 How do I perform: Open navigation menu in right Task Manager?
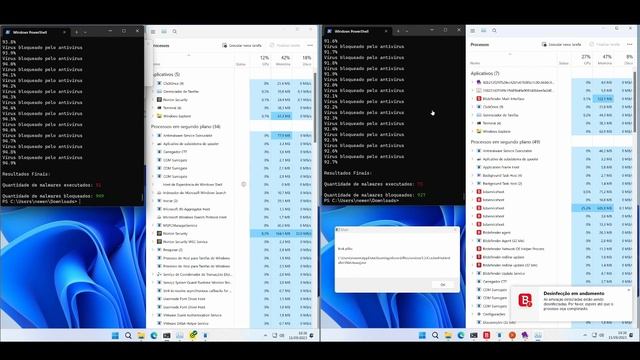coord(473,31)
